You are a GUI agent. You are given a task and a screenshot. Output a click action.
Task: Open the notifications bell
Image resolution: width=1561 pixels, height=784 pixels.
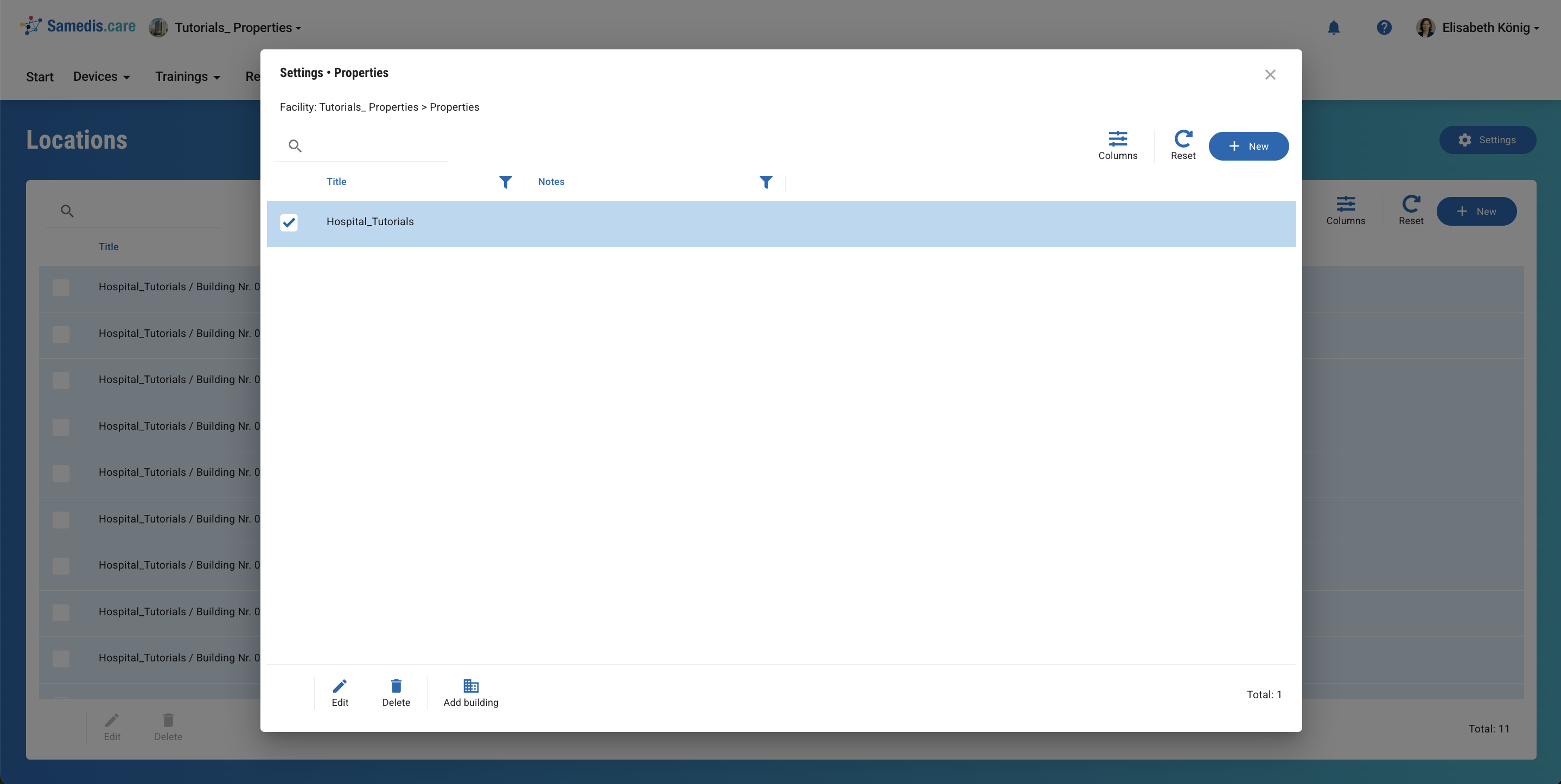(x=1333, y=28)
